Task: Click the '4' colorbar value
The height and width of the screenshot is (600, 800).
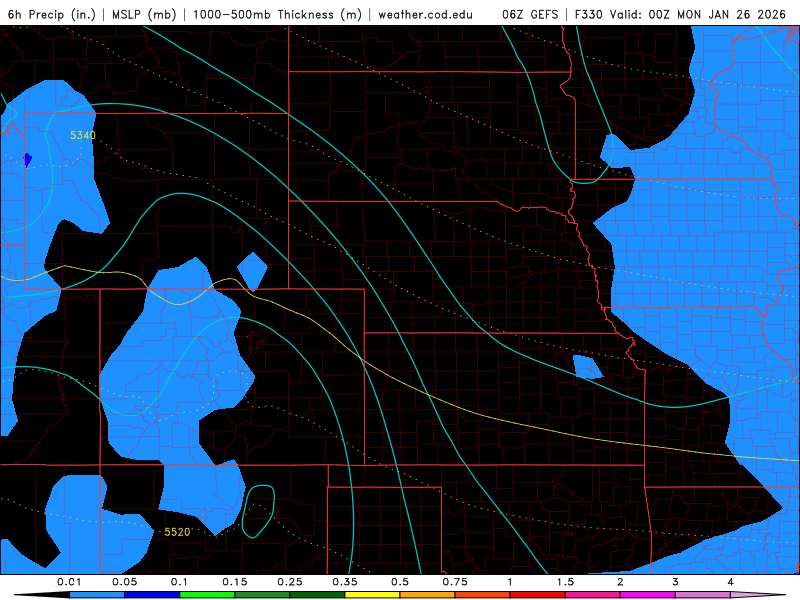Action: click(x=731, y=582)
